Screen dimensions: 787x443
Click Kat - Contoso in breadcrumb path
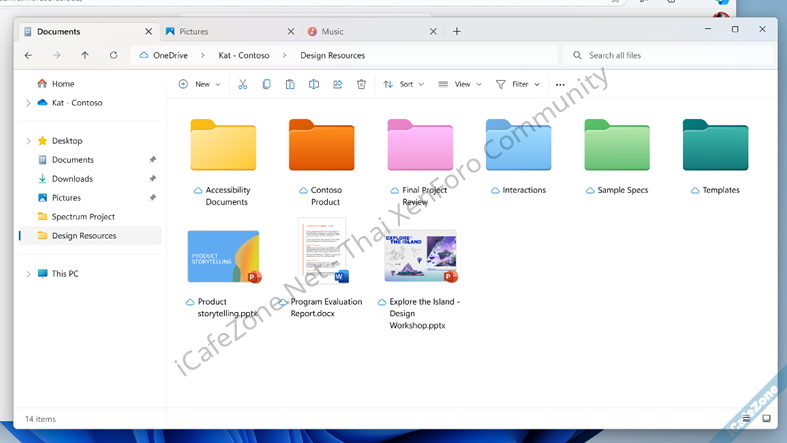pos(244,56)
